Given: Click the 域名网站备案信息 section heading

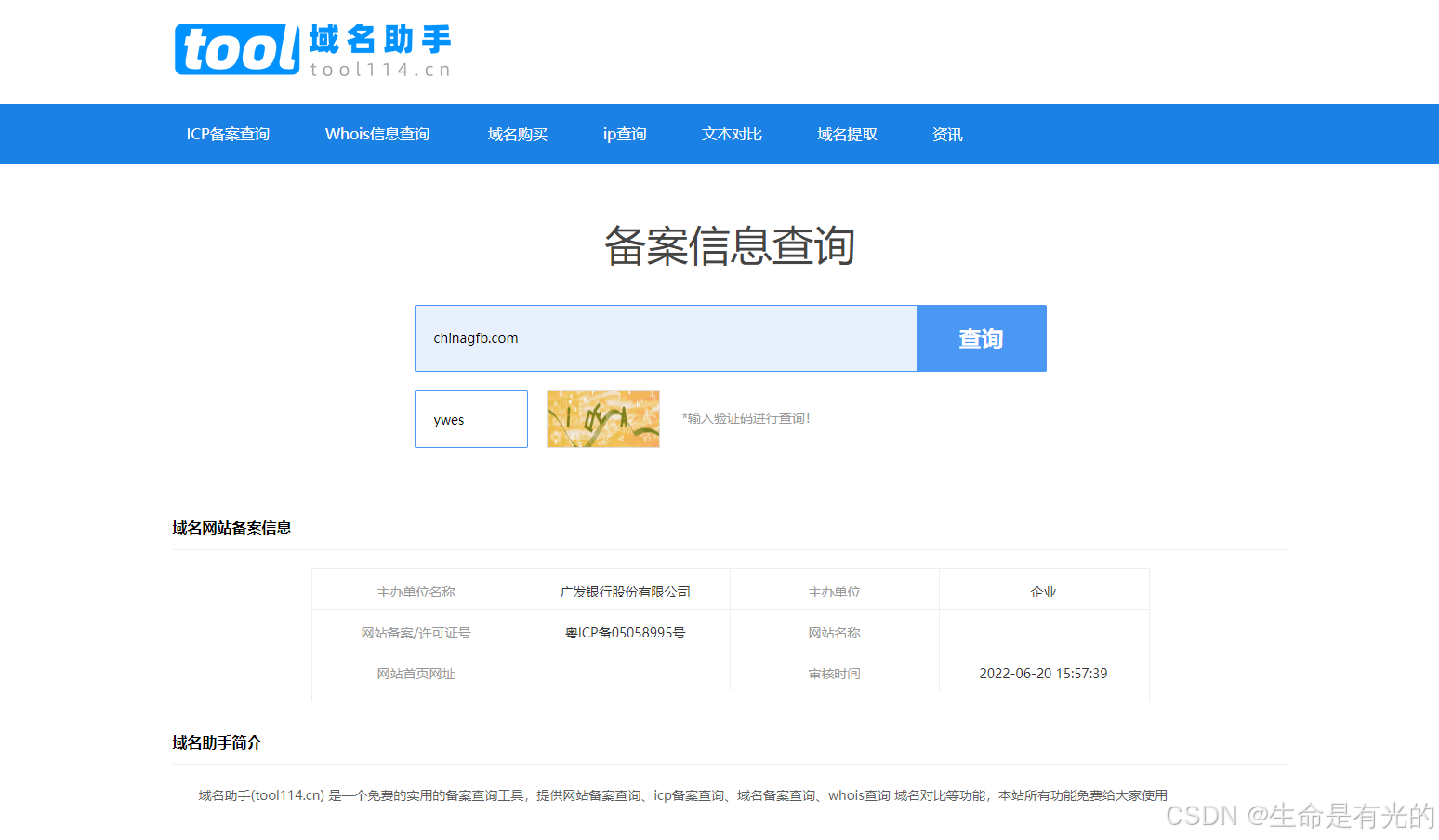Looking at the screenshot, I should coord(231,528).
